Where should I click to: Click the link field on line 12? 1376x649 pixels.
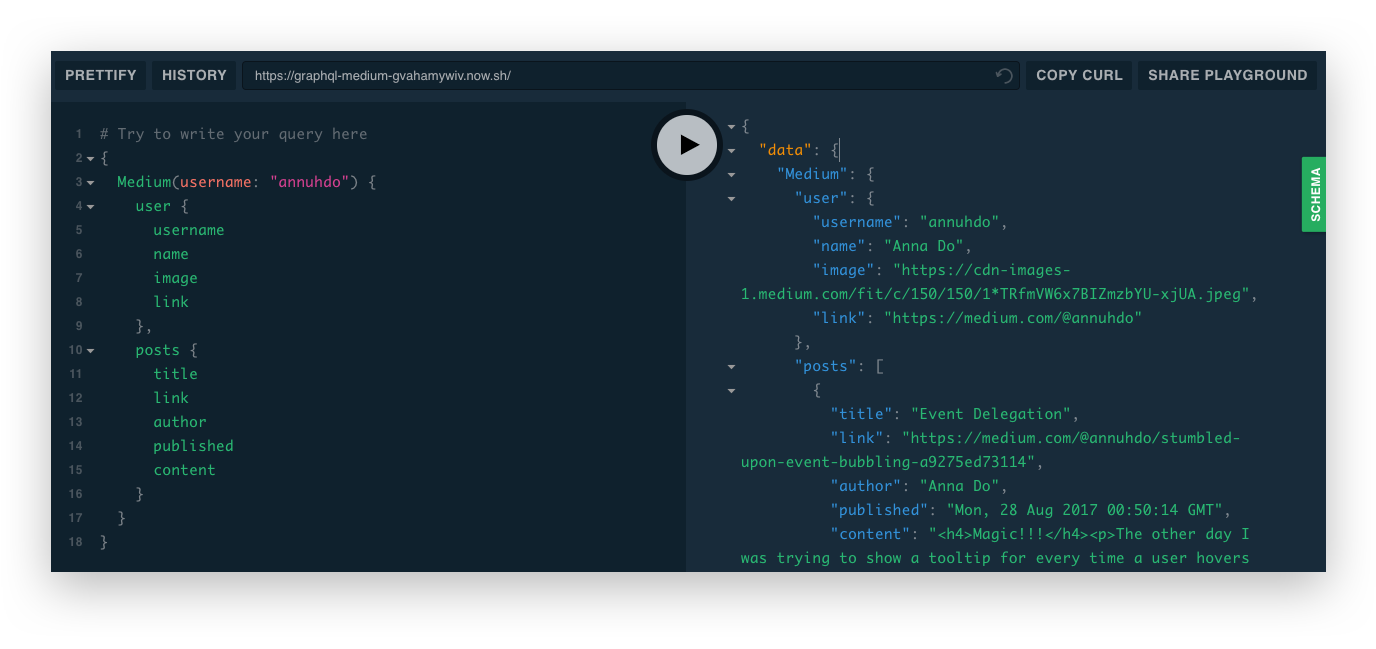click(171, 398)
